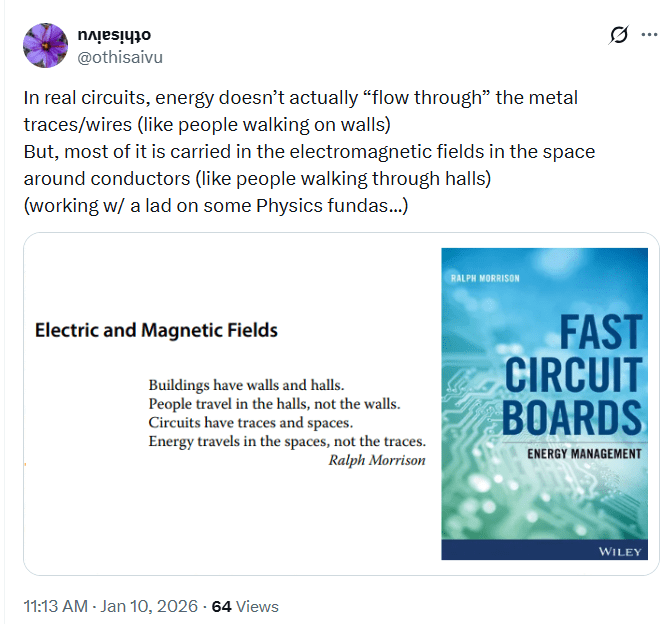
Task: Open the Grok slashed-circle icon
Action: 619,35
